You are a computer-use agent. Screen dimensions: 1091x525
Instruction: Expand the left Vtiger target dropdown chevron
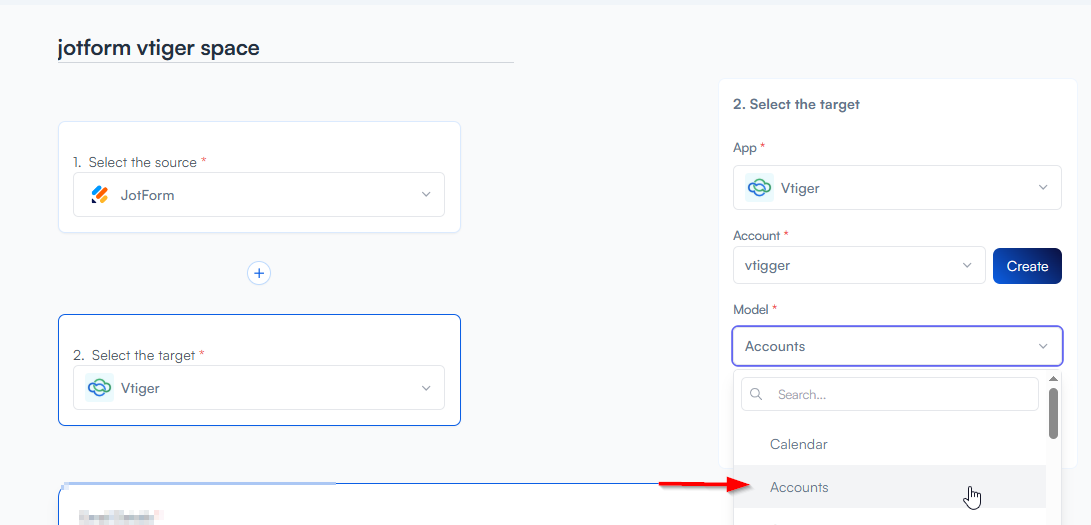426,388
